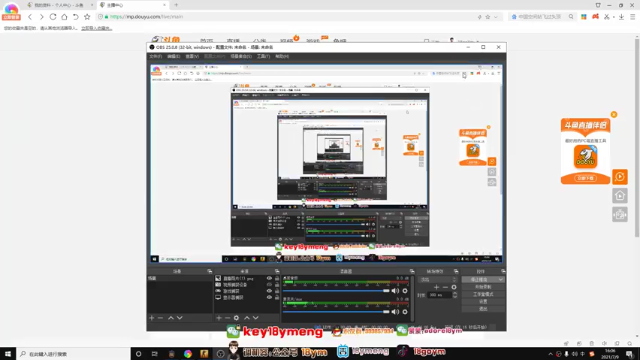Open OBS Scene Collection menu
The width and height of the screenshot is (640, 360).
[241, 56]
